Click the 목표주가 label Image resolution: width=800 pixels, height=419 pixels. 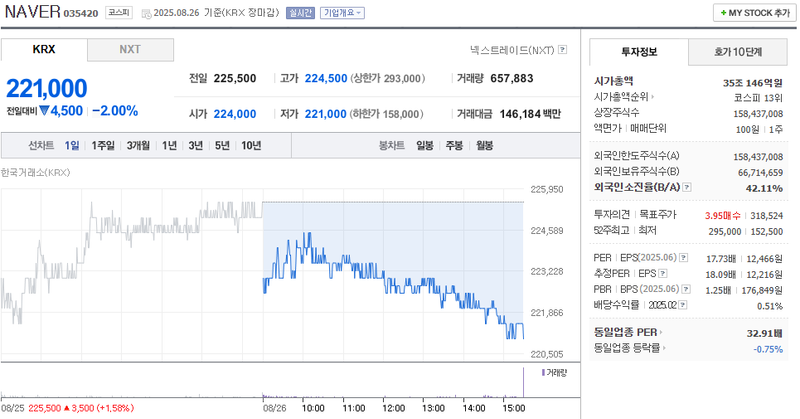click(x=658, y=215)
